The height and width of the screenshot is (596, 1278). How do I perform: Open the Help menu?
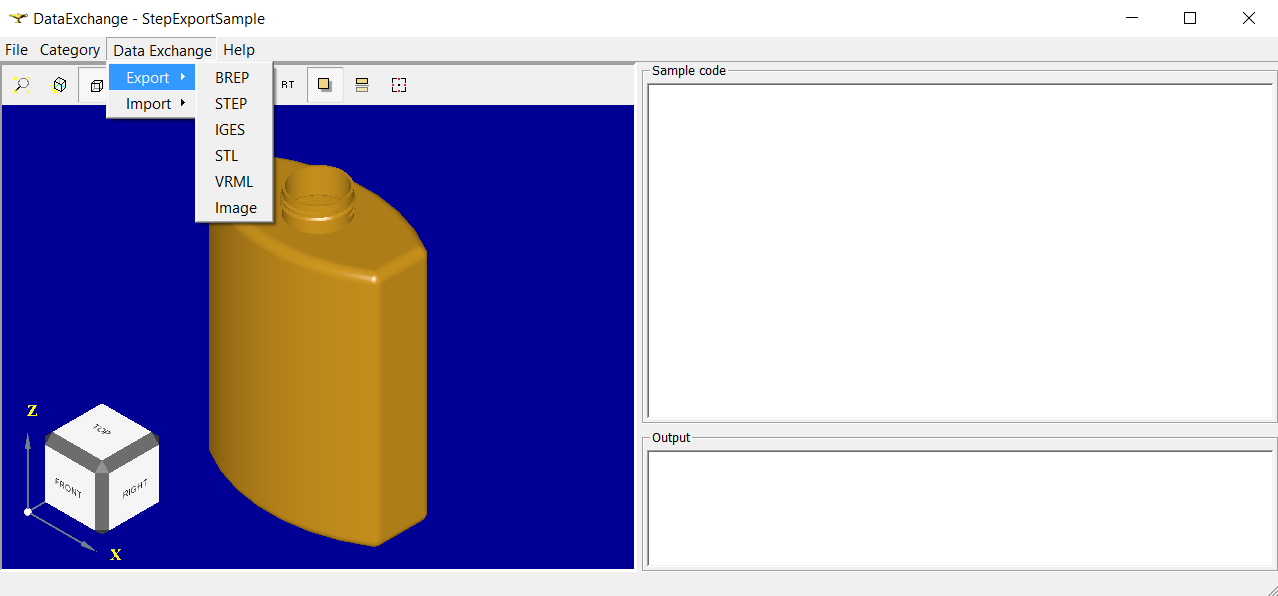[x=239, y=50]
